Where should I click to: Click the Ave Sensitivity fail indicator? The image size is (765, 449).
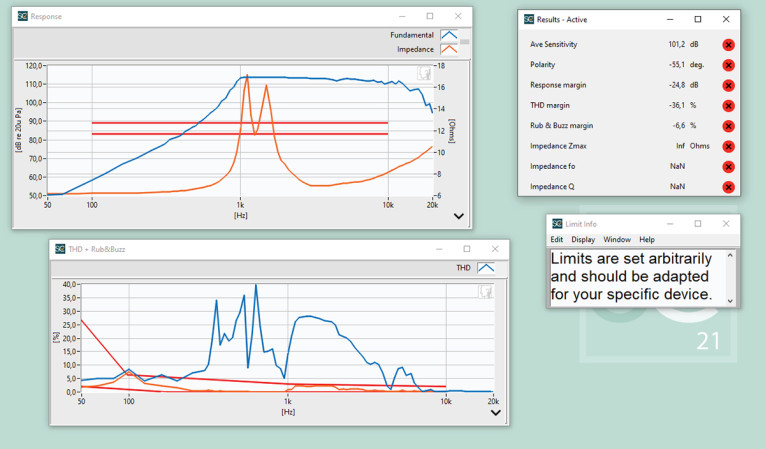pyautogui.click(x=728, y=45)
